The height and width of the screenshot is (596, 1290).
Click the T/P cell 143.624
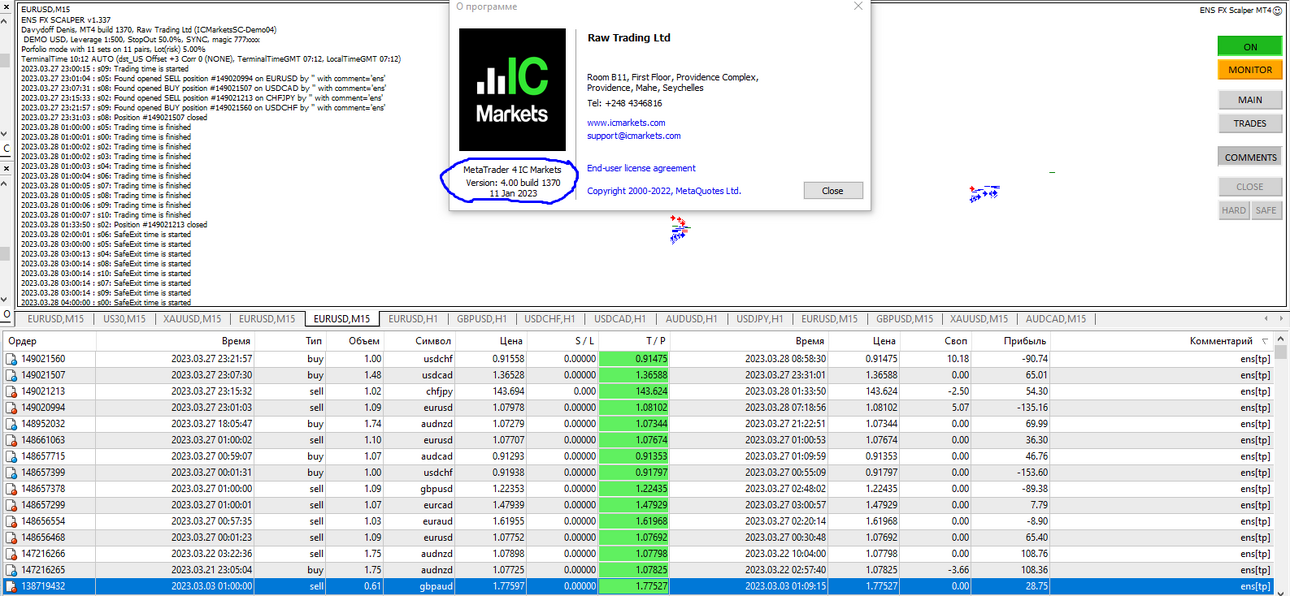tap(636, 391)
